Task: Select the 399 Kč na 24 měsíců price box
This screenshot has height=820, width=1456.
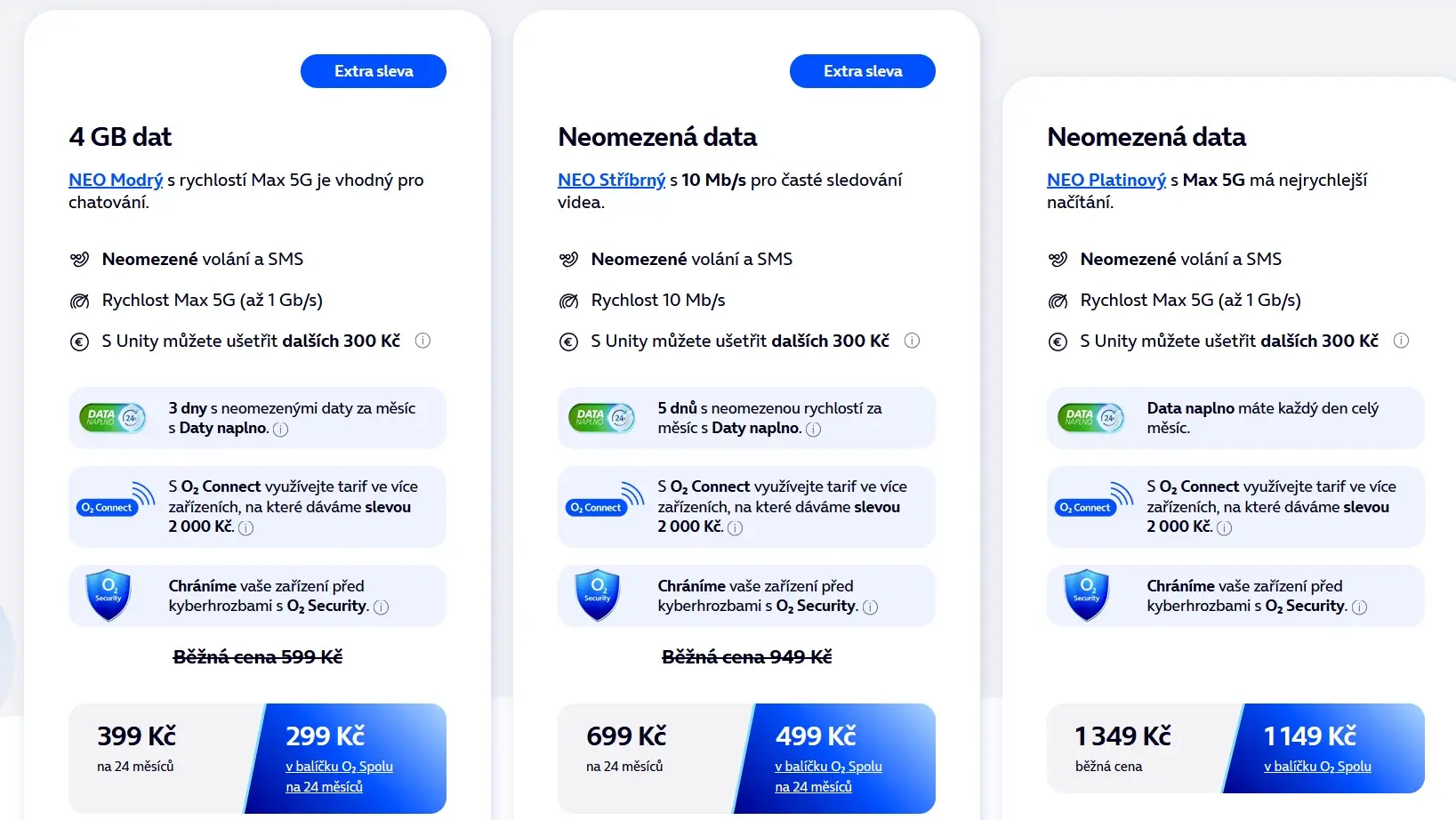Action: click(165, 758)
